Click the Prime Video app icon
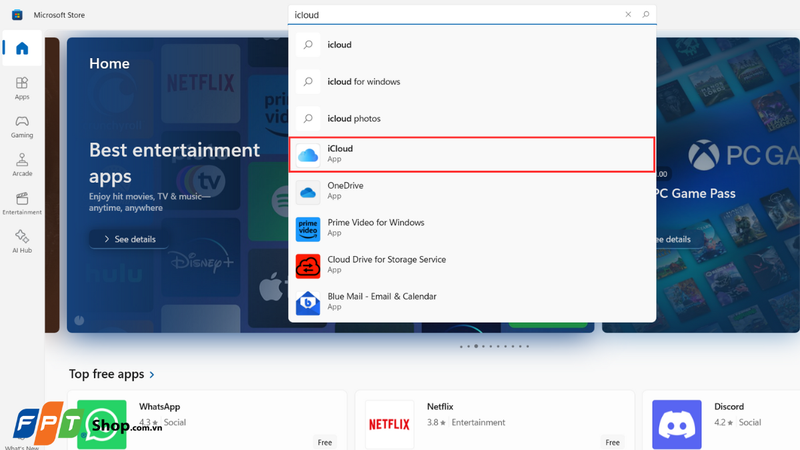The image size is (800, 450). 308,229
